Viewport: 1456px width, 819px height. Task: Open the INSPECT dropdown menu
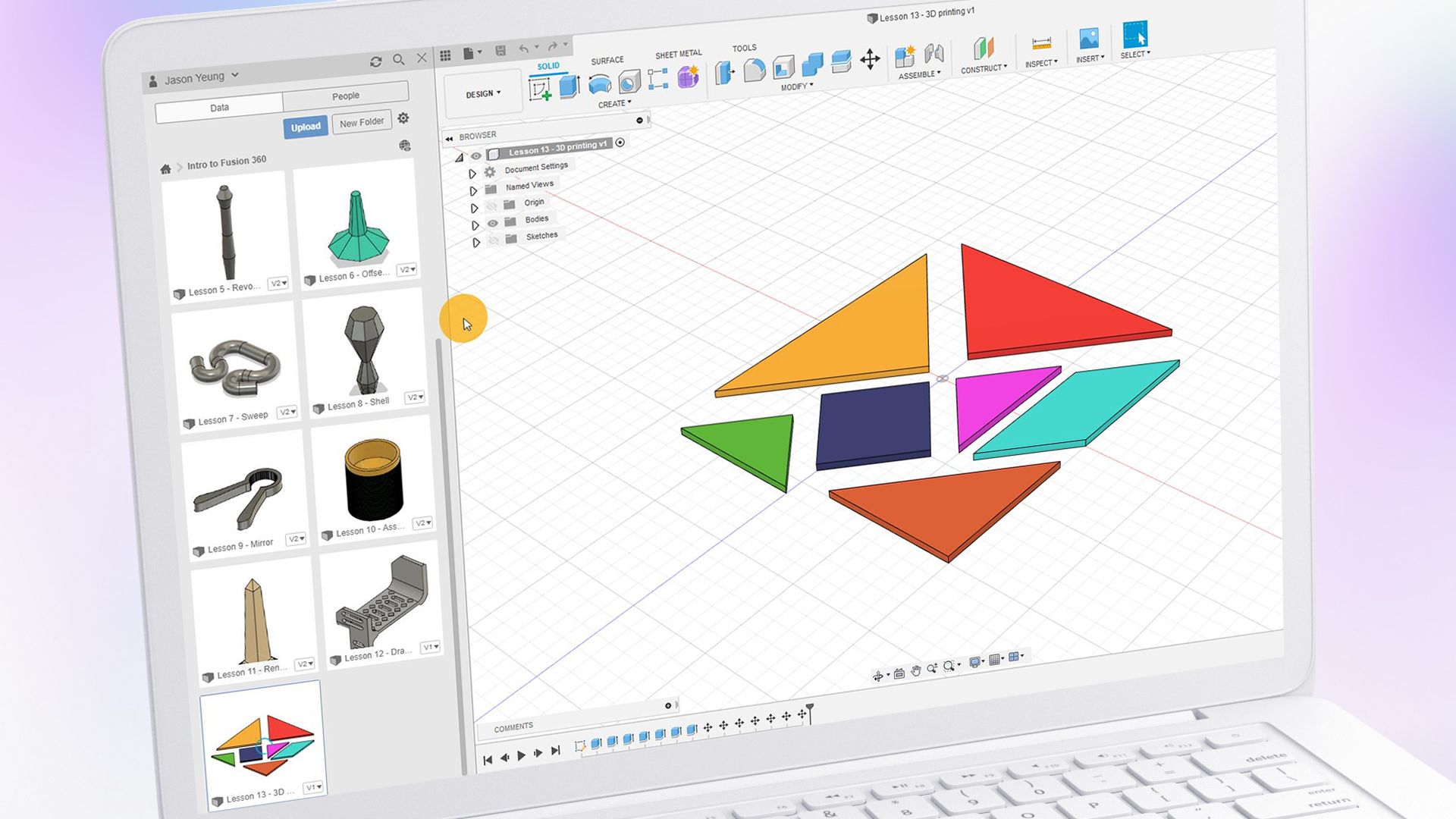pos(1041,64)
